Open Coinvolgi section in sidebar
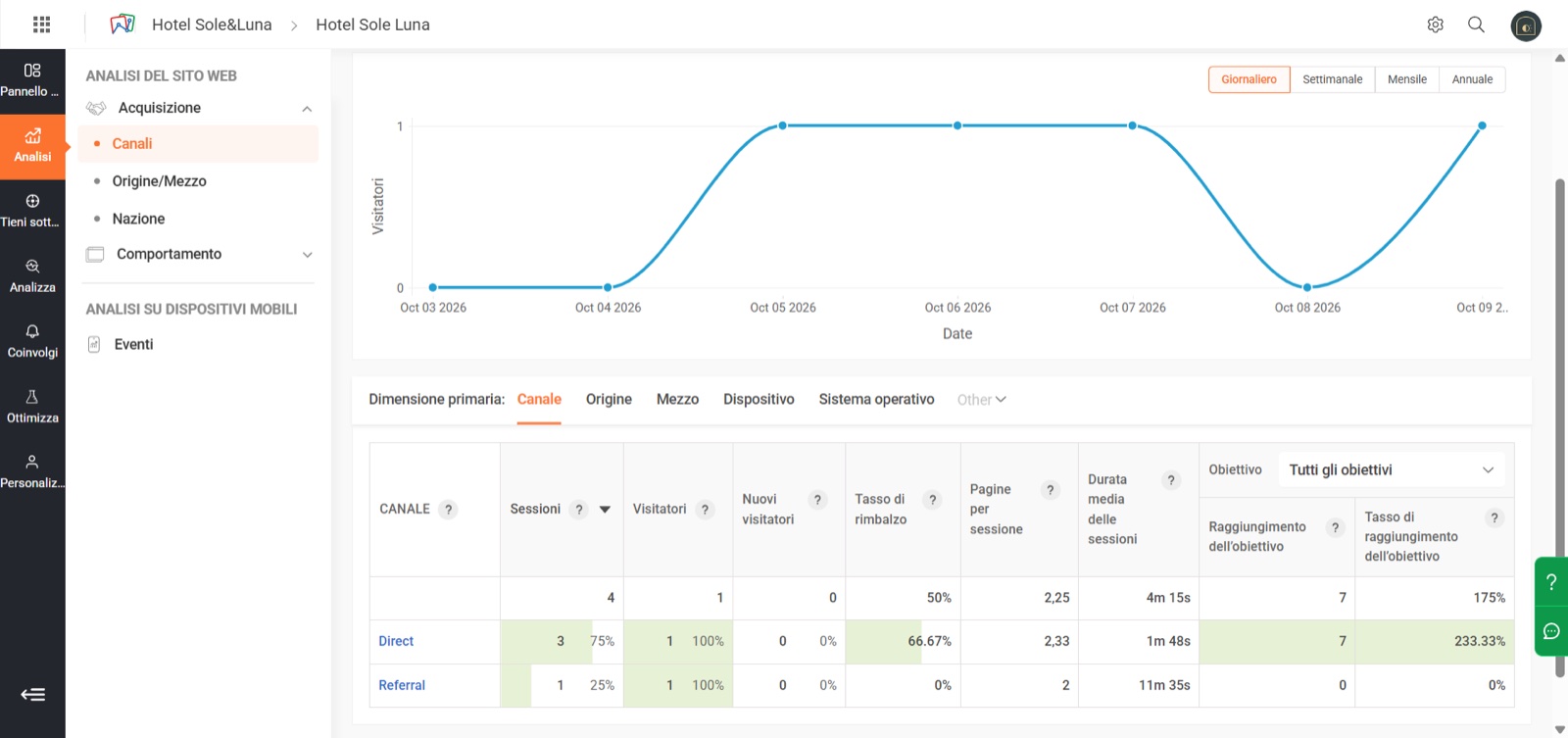Image resolution: width=1568 pixels, height=738 pixels. pyautogui.click(x=32, y=342)
